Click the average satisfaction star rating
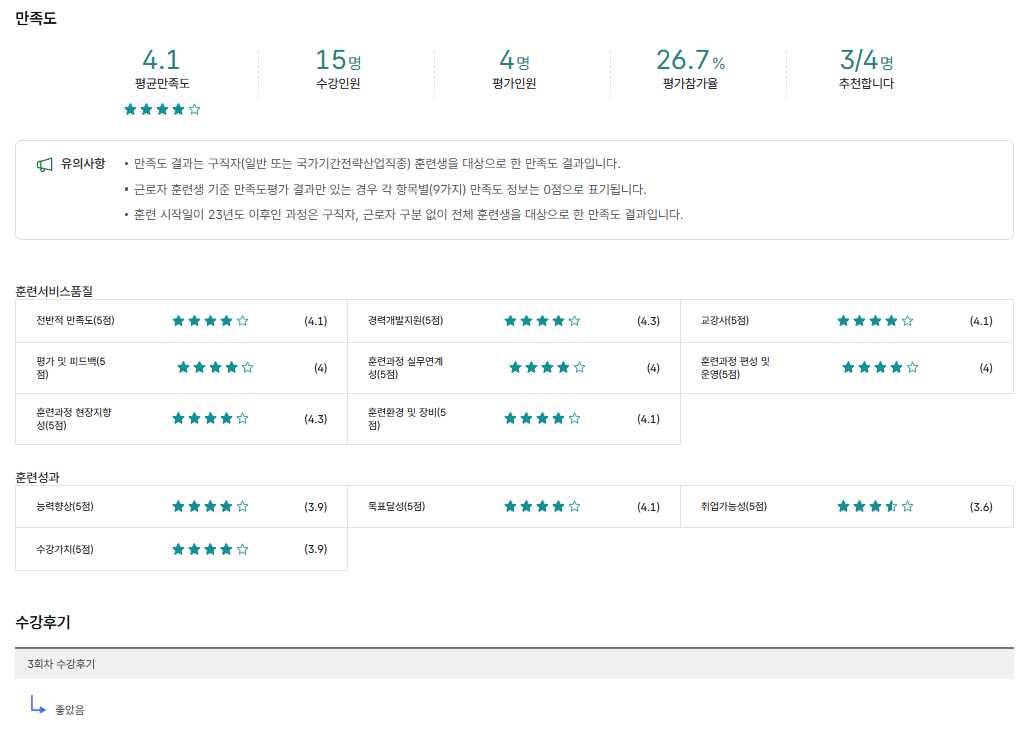Image resolution: width=1022 pixels, height=729 pixels. tap(162, 110)
